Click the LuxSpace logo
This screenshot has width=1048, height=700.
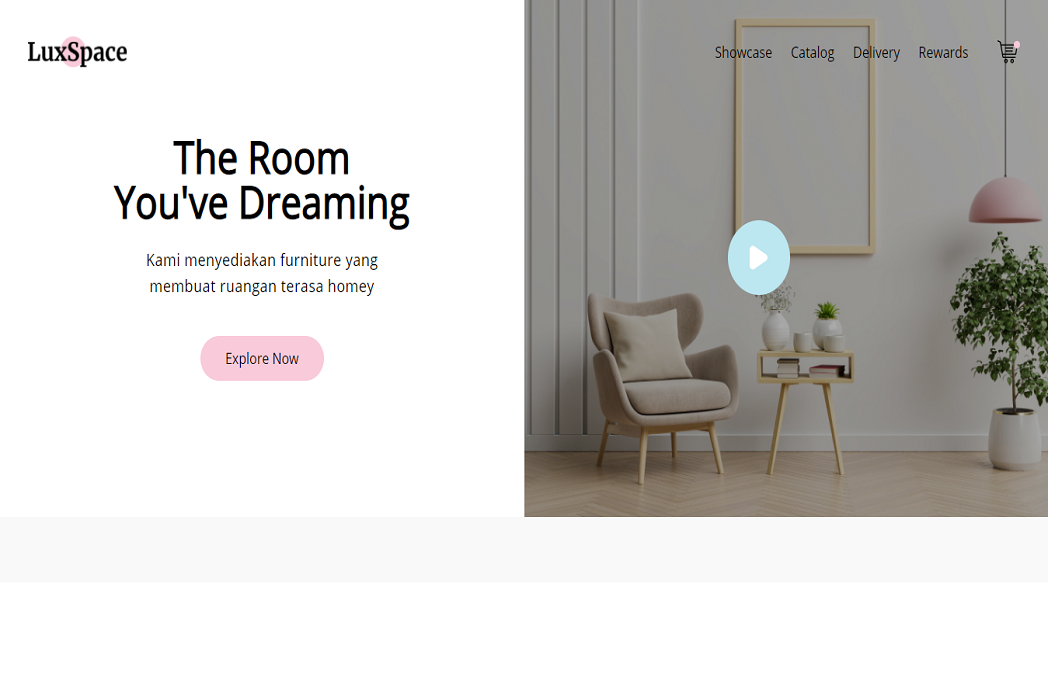77,51
